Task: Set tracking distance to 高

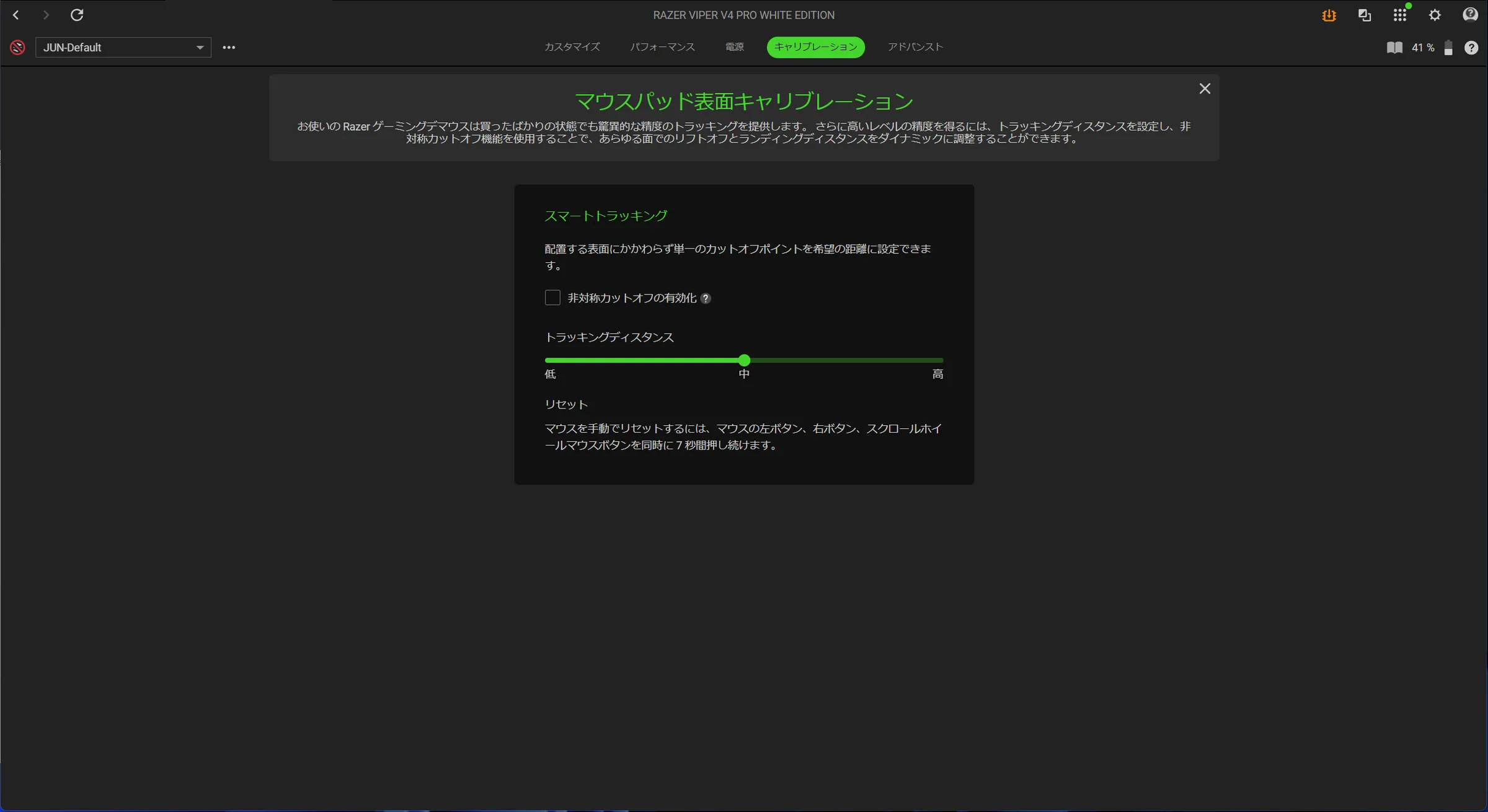Action: point(937,374)
